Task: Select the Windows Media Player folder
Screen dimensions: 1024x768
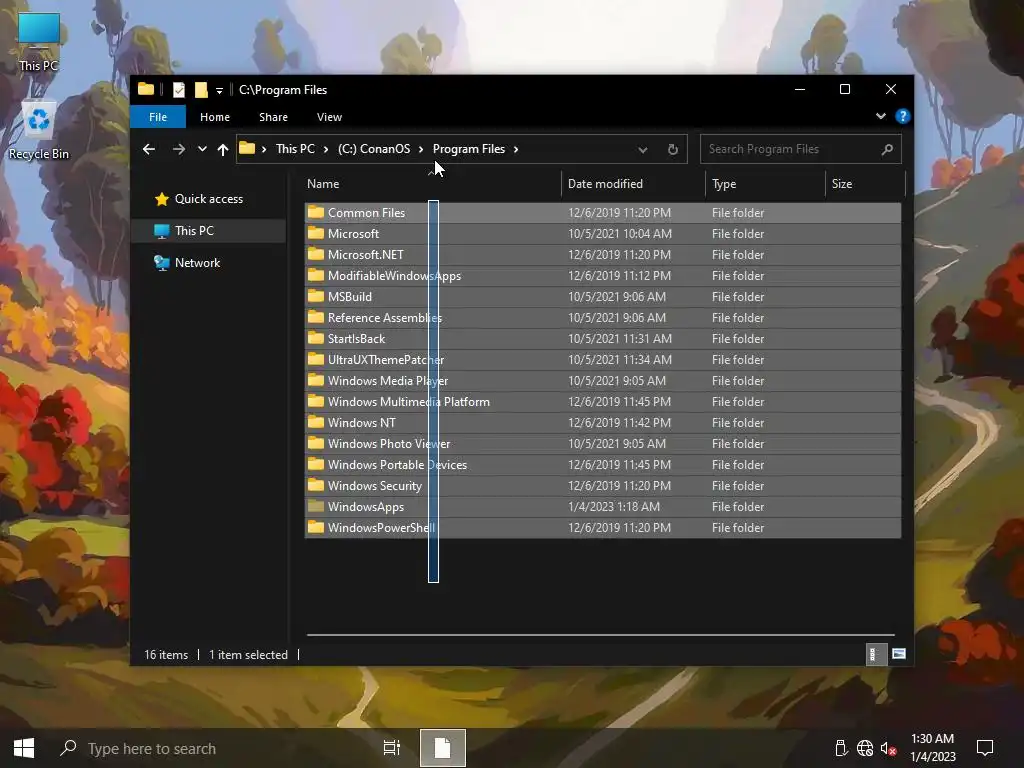Action: [603, 381]
